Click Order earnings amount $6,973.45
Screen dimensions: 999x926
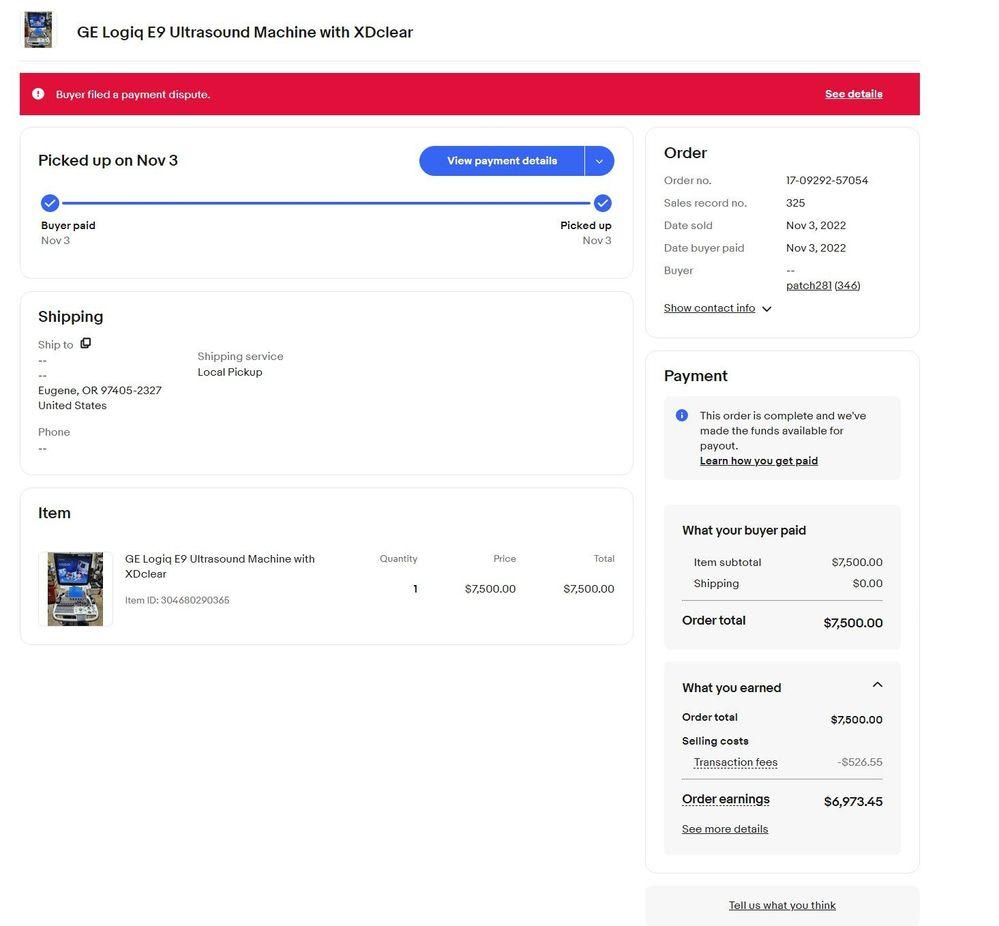pyautogui.click(x=853, y=802)
